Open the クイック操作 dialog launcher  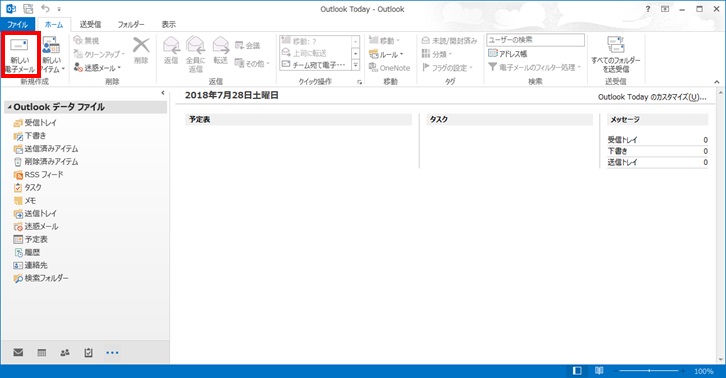click(359, 82)
